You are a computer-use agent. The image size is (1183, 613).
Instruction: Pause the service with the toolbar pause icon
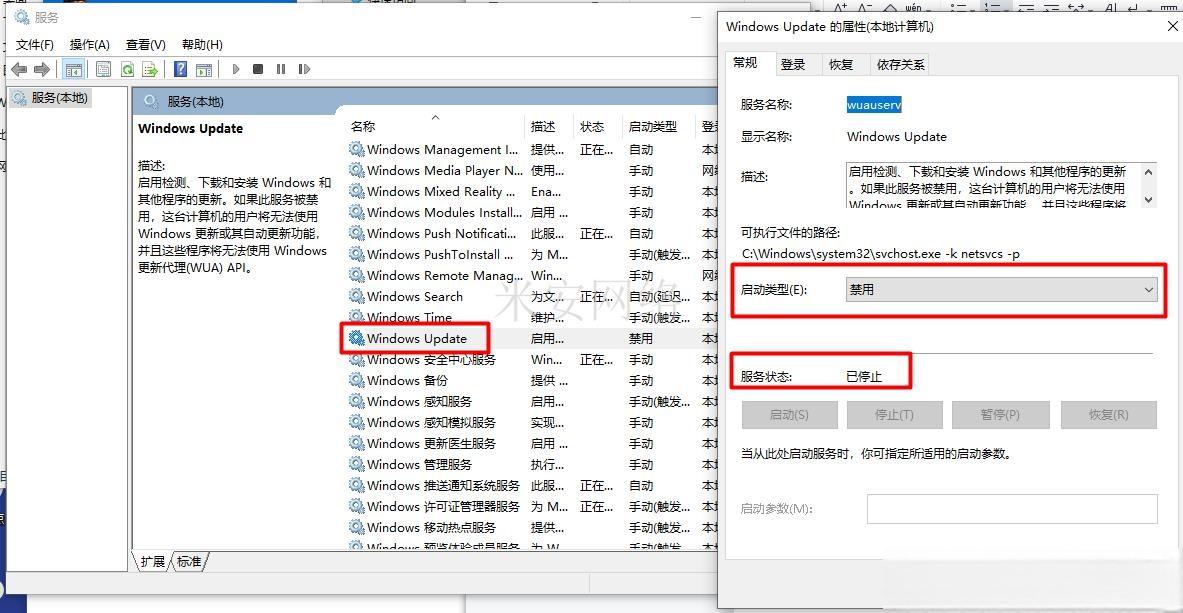point(281,69)
